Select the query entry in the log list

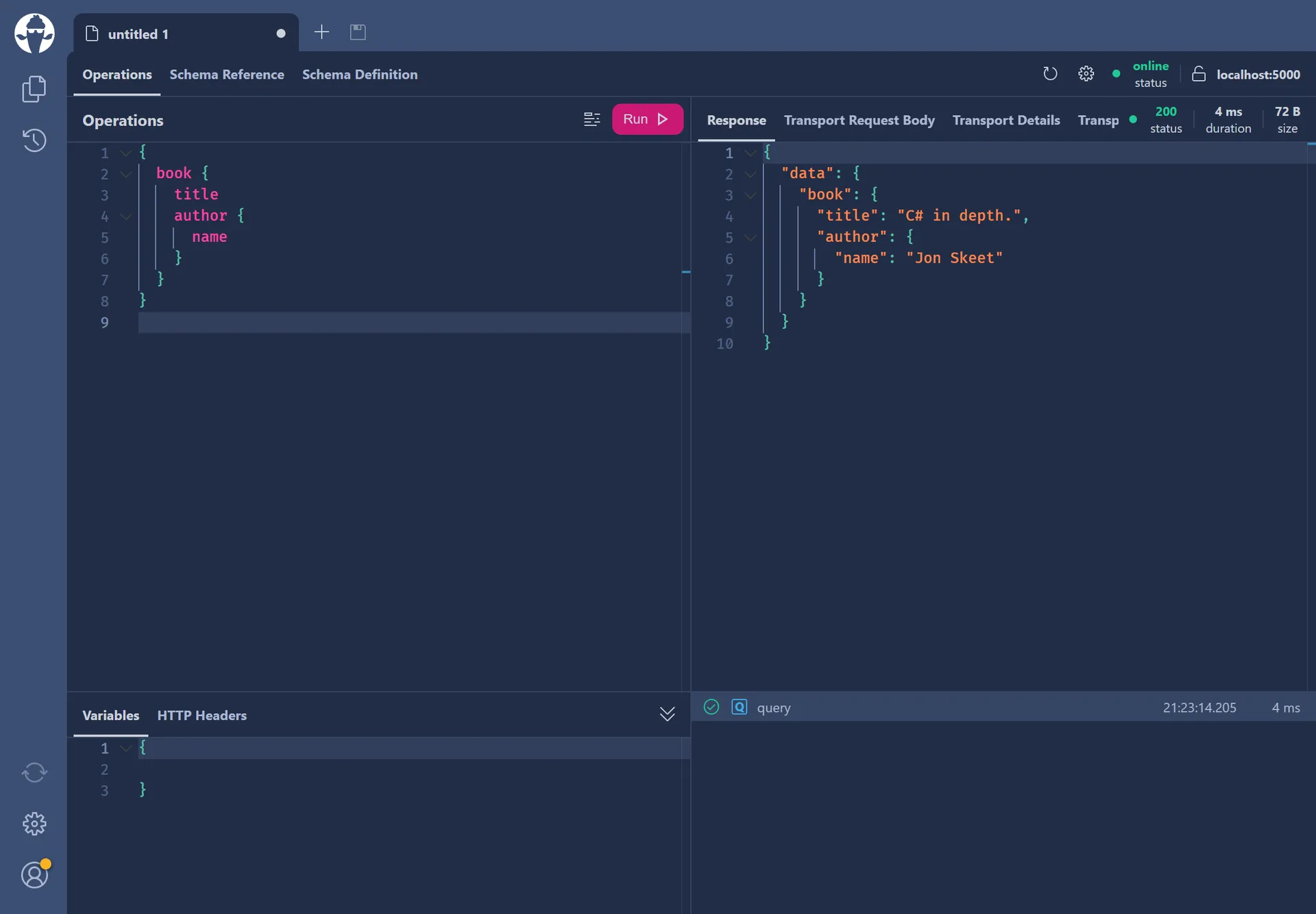[773, 707]
